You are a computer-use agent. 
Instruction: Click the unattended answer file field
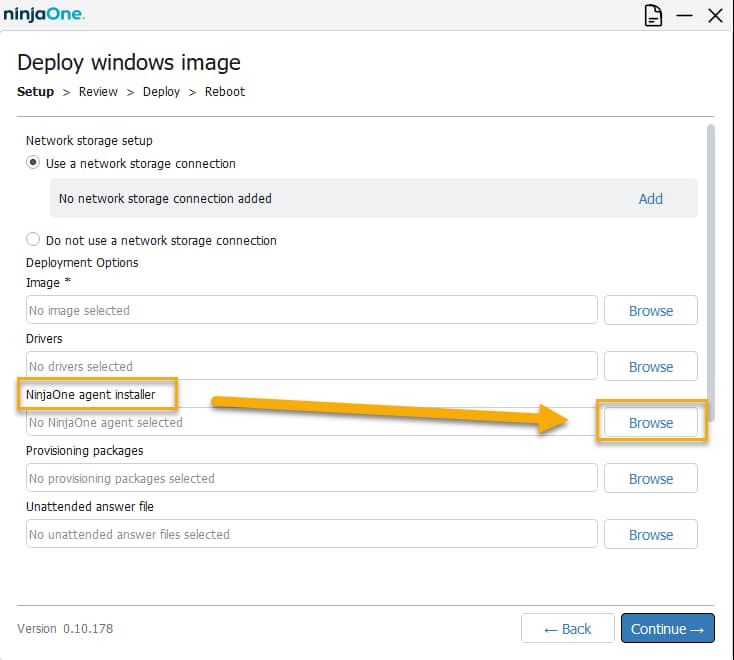[311, 534]
